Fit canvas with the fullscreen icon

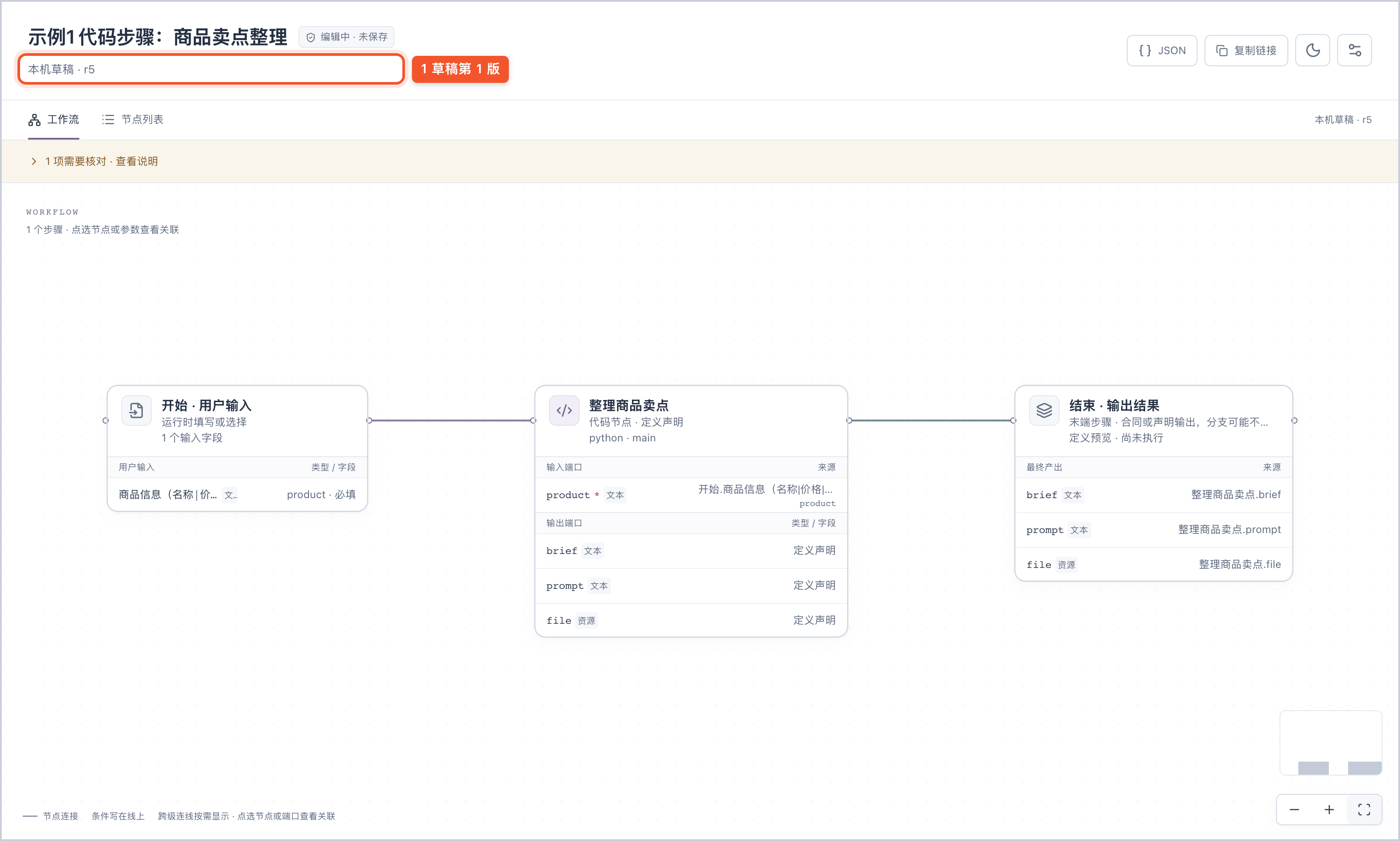pyautogui.click(x=1364, y=810)
